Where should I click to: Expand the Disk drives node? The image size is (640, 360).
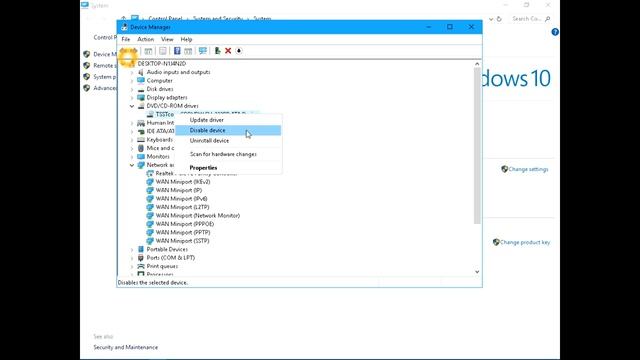(132, 89)
